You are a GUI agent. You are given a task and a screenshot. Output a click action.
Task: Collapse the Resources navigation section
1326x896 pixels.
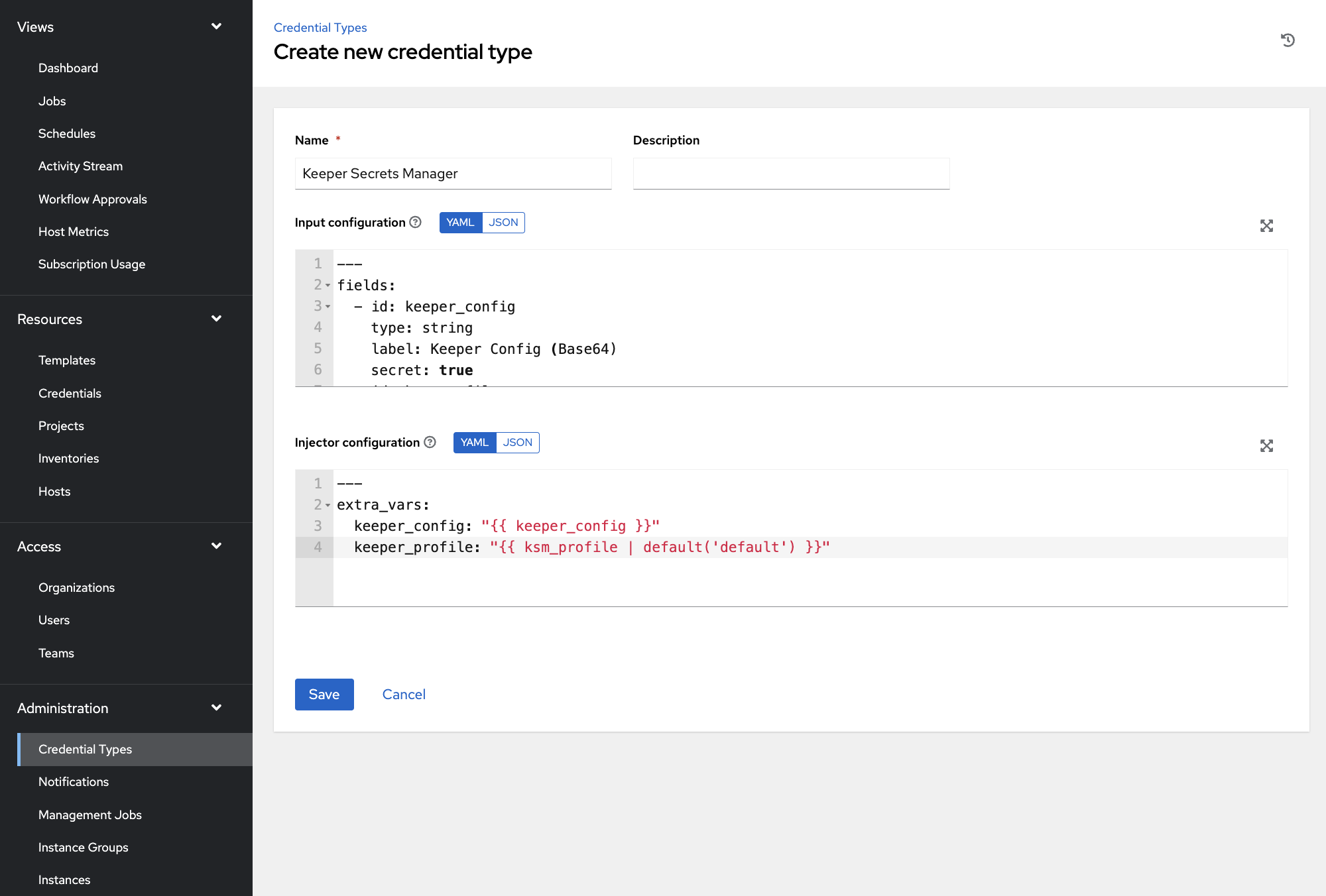[216, 319]
